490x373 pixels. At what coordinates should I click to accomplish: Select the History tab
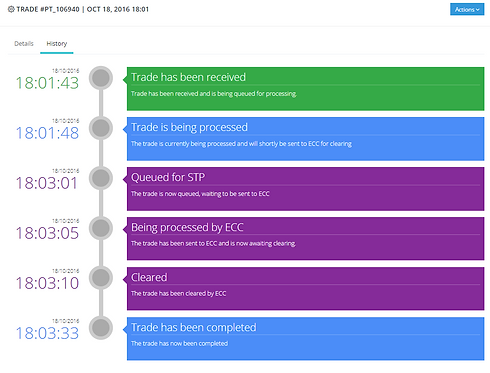point(57,44)
